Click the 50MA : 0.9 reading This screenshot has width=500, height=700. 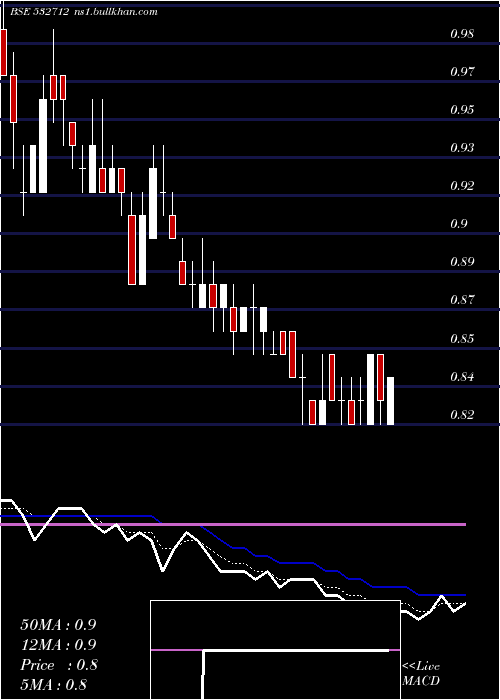point(58,625)
